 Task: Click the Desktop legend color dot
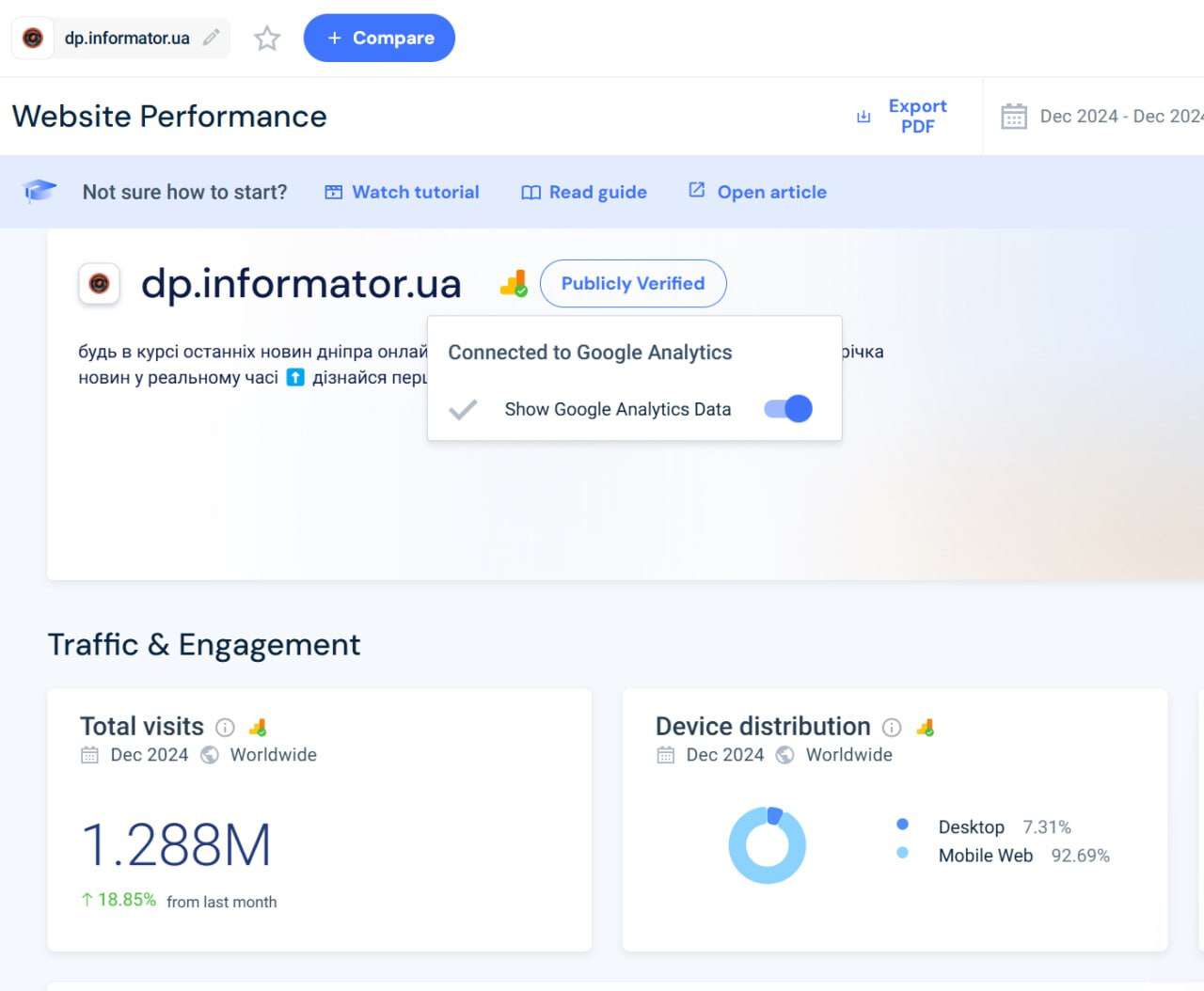click(903, 824)
